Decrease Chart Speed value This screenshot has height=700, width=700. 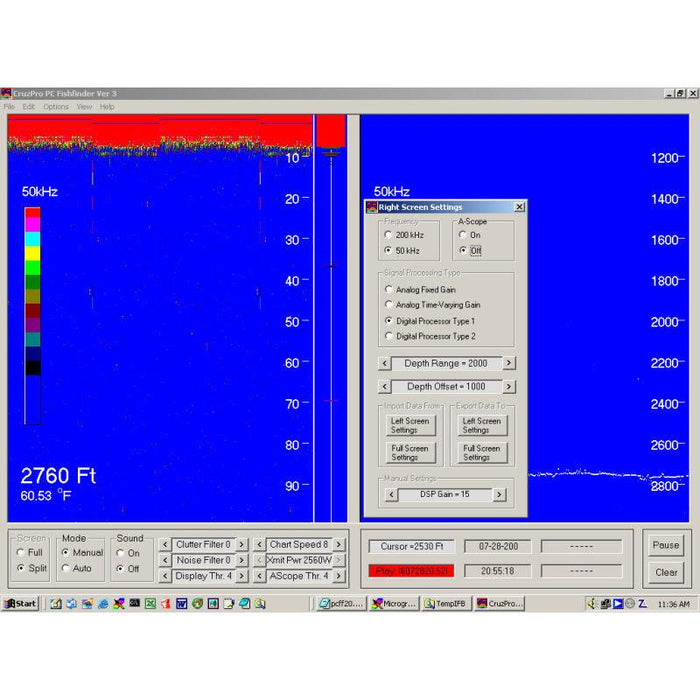pyautogui.click(x=259, y=545)
